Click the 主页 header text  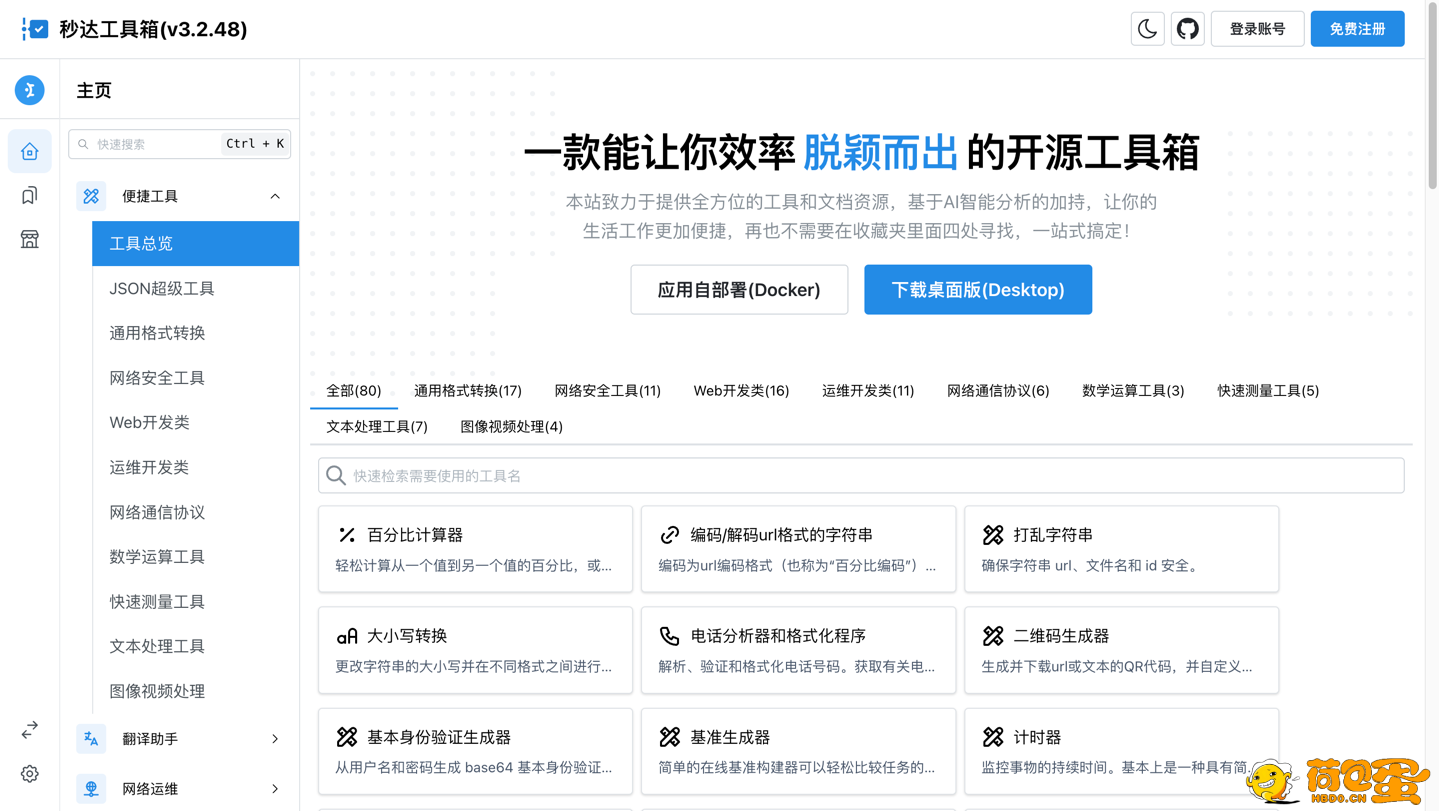pos(94,90)
